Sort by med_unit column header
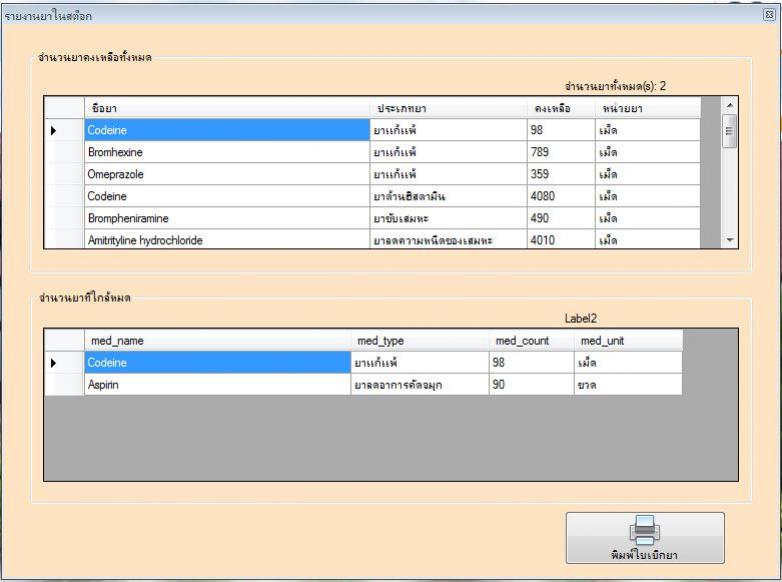The image size is (782, 582). pos(628,341)
